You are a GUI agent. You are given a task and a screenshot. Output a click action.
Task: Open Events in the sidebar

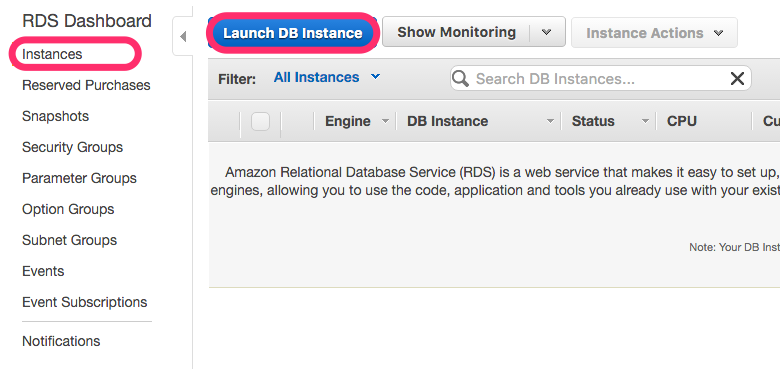pos(43,271)
